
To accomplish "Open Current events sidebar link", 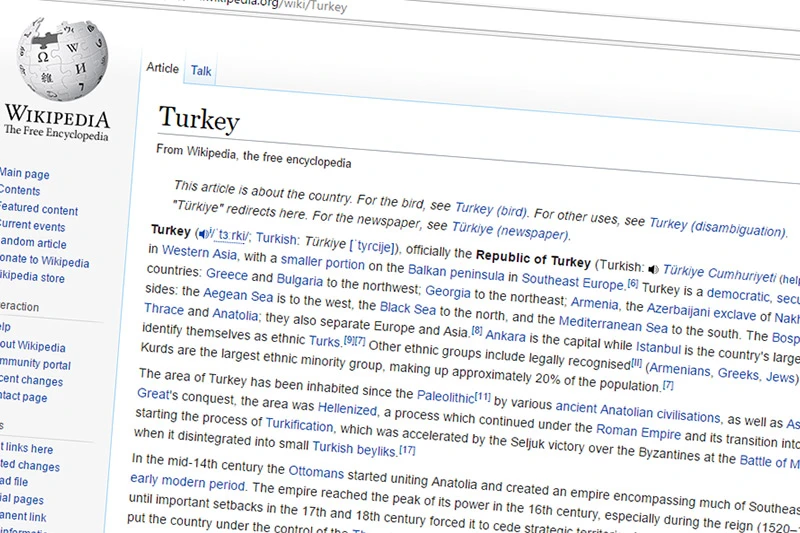I will coord(32,225).
